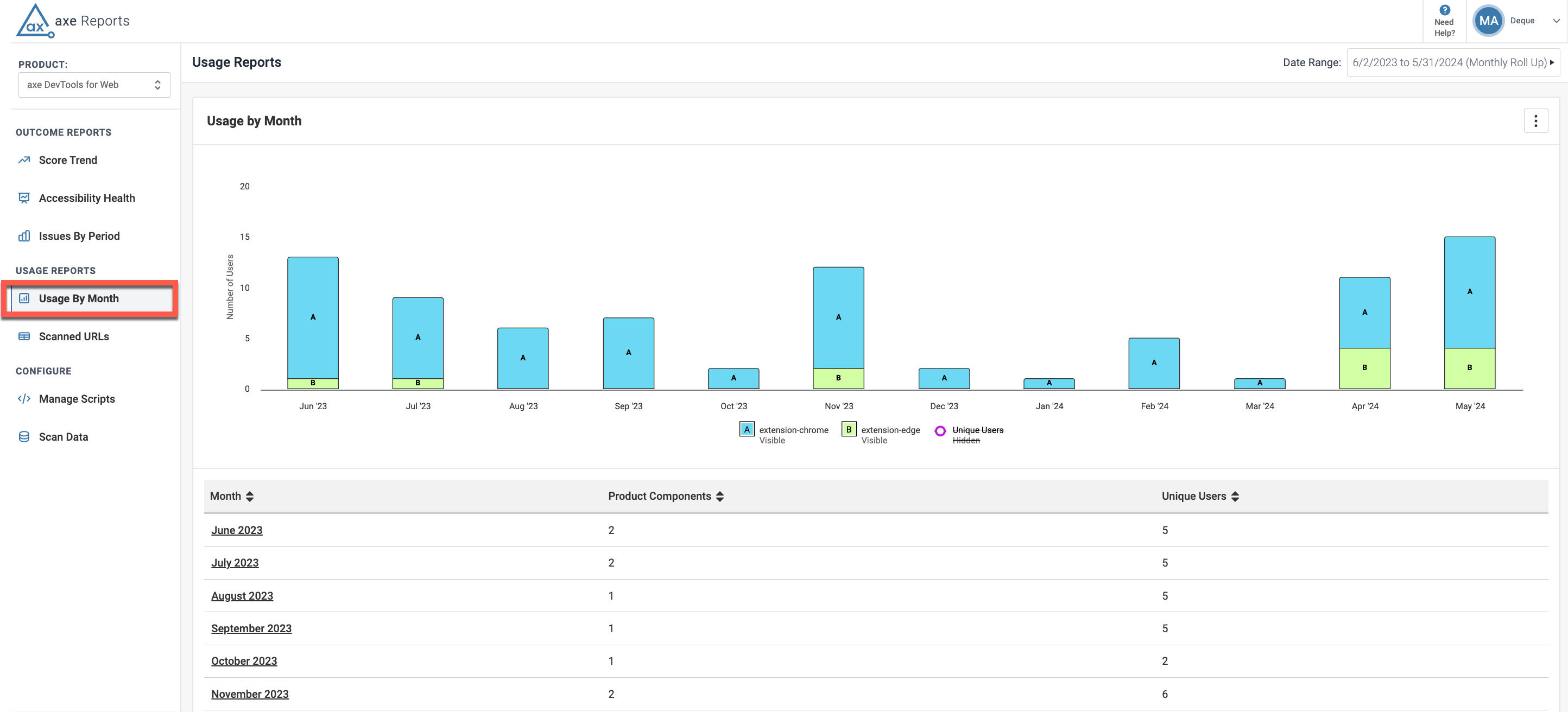Screen dimensions: 1568x712
Task: Click the Score Trend chart icon
Action: pos(24,160)
